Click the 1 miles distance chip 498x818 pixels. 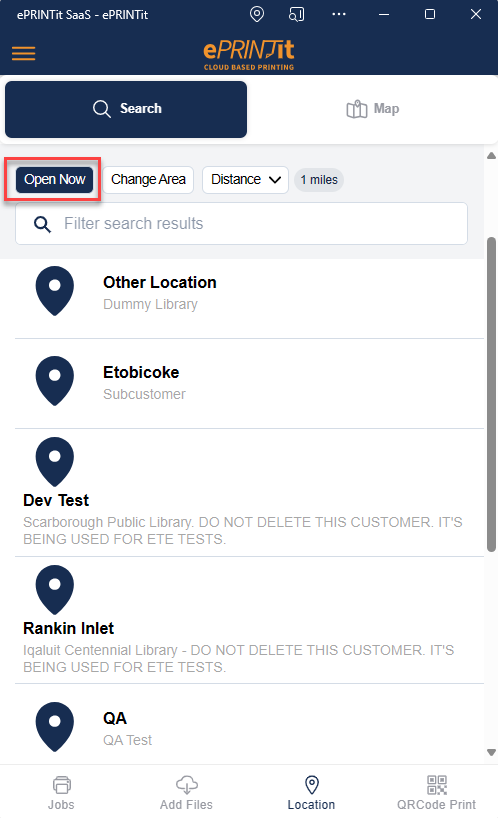tap(319, 180)
